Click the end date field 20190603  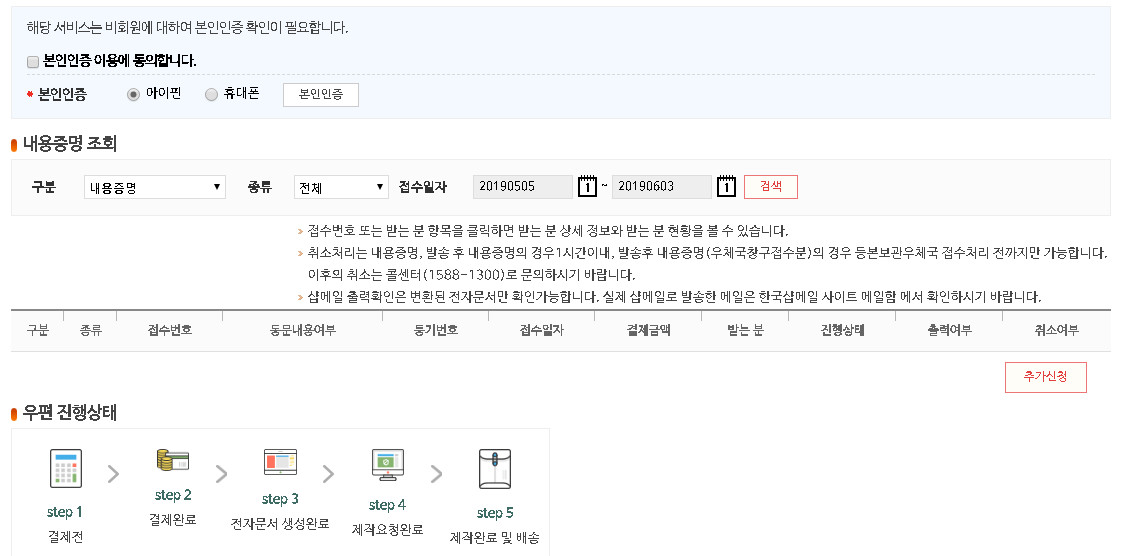662,186
